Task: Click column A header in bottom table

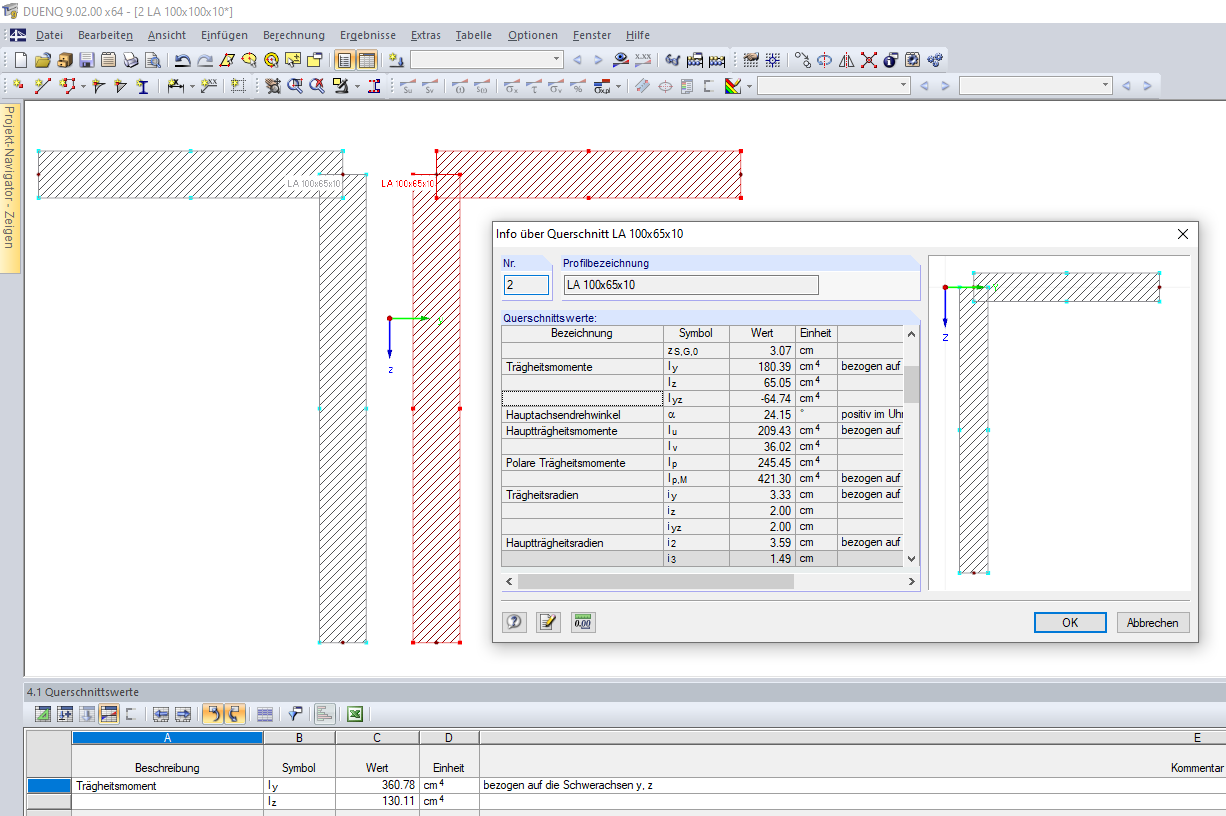Action: tap(167, 737)
